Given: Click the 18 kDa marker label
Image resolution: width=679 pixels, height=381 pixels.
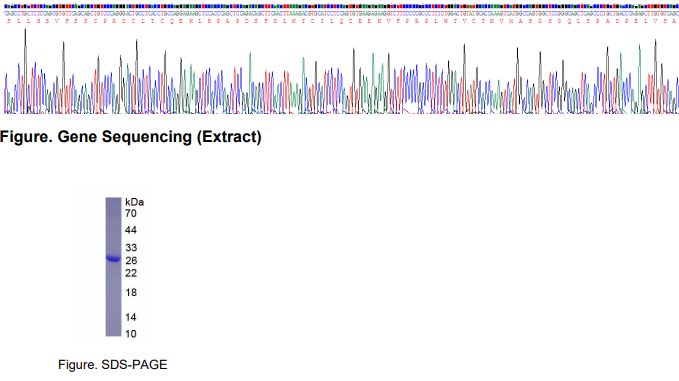Looking at the screenshot, I should click(131, 293).
